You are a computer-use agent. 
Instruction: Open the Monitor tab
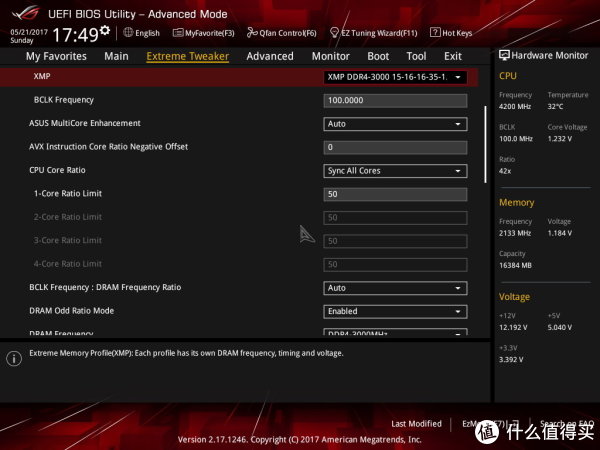pos(331,56)
